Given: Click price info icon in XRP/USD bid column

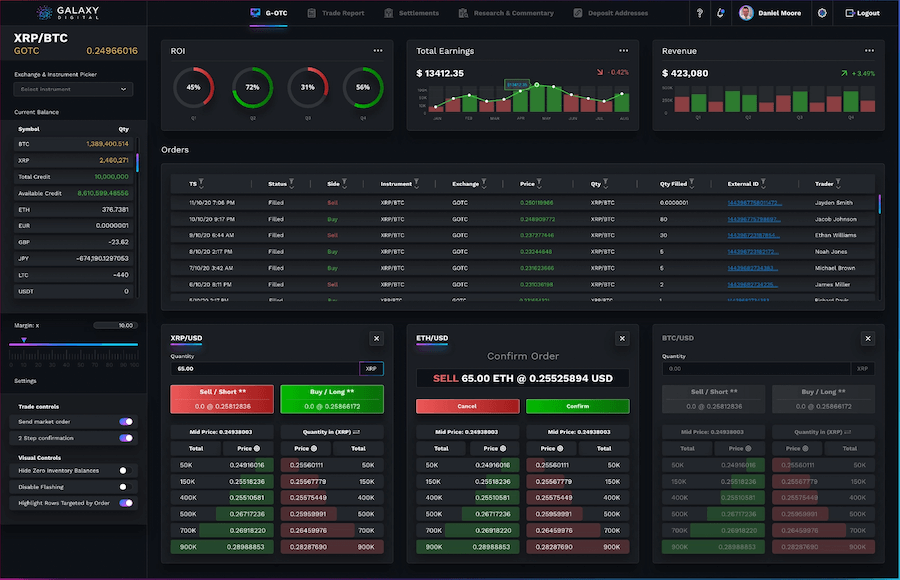Looking at the screenshot, I should pyautogui.click(x=257, y=448).
